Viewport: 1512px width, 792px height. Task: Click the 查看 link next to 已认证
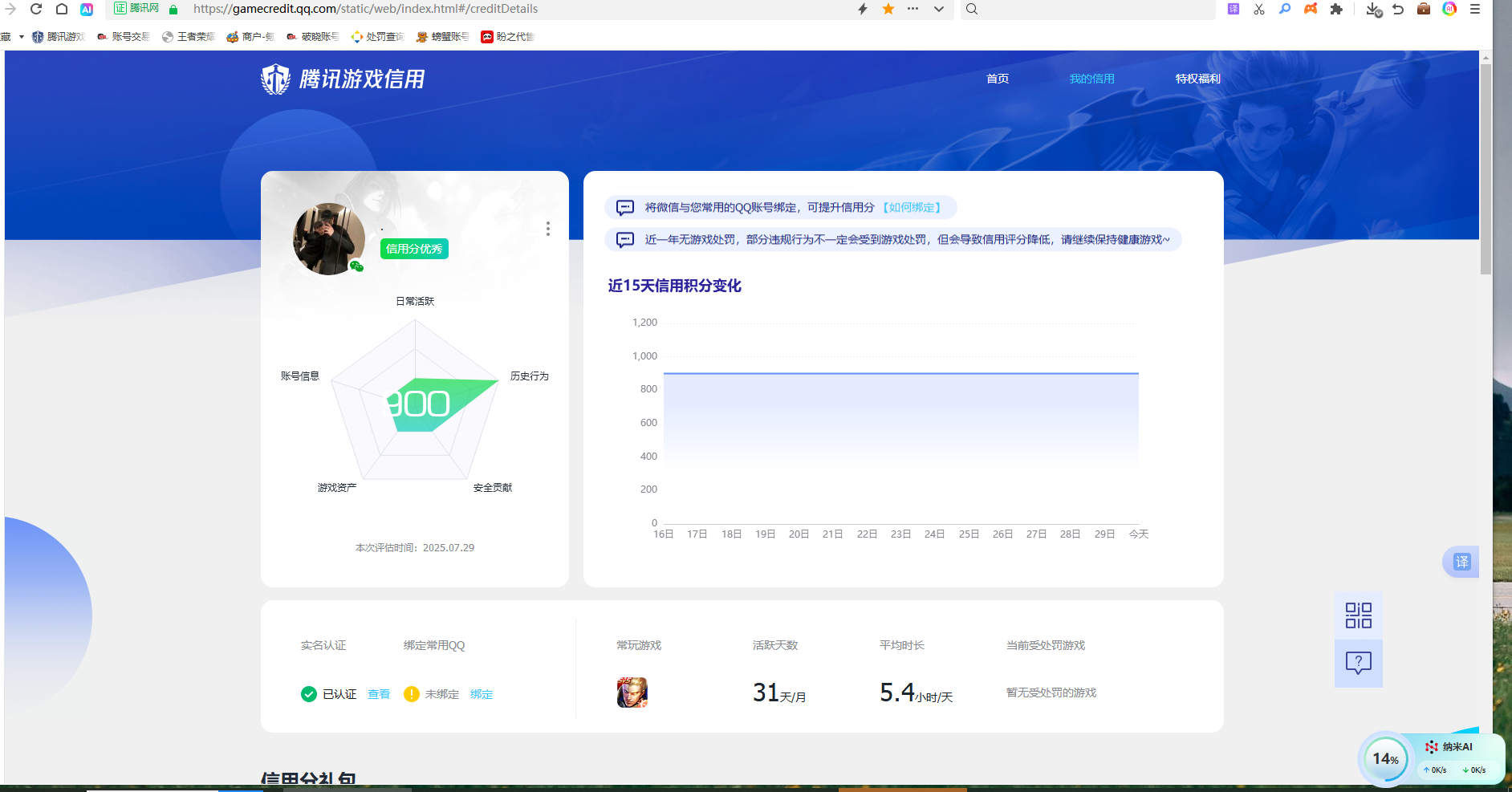coord(379,694)
